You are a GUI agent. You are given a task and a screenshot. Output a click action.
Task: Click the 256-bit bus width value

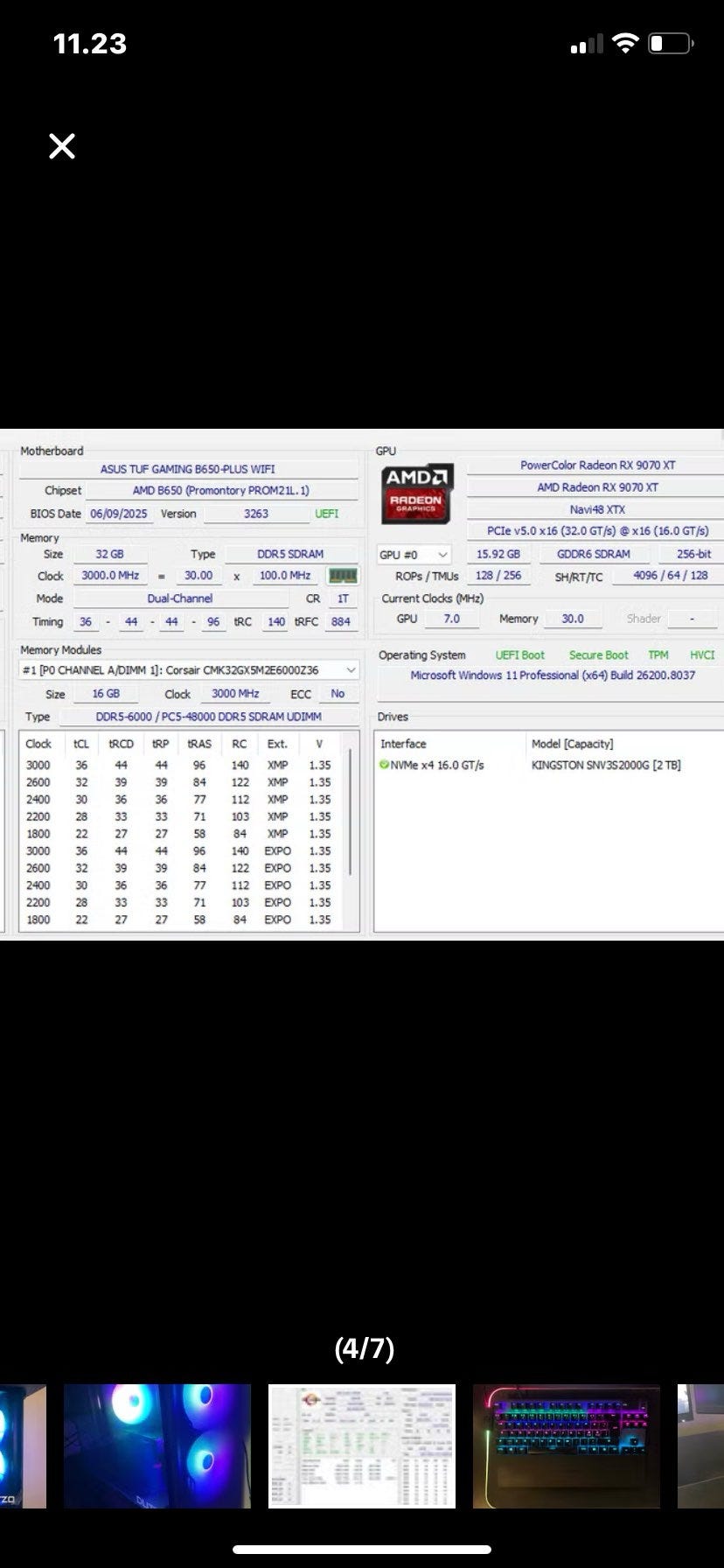(x=693, y=554)
